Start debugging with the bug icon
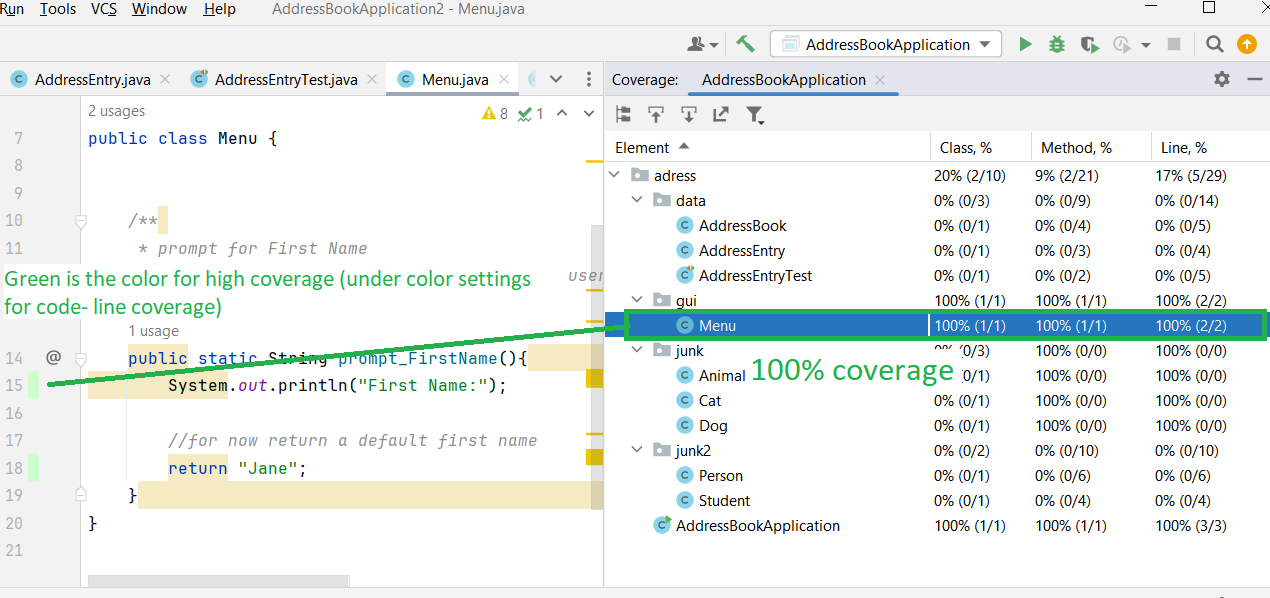Image resolution: width=1270 pixels, height=598 pixels. click(x=1057, y=44)
